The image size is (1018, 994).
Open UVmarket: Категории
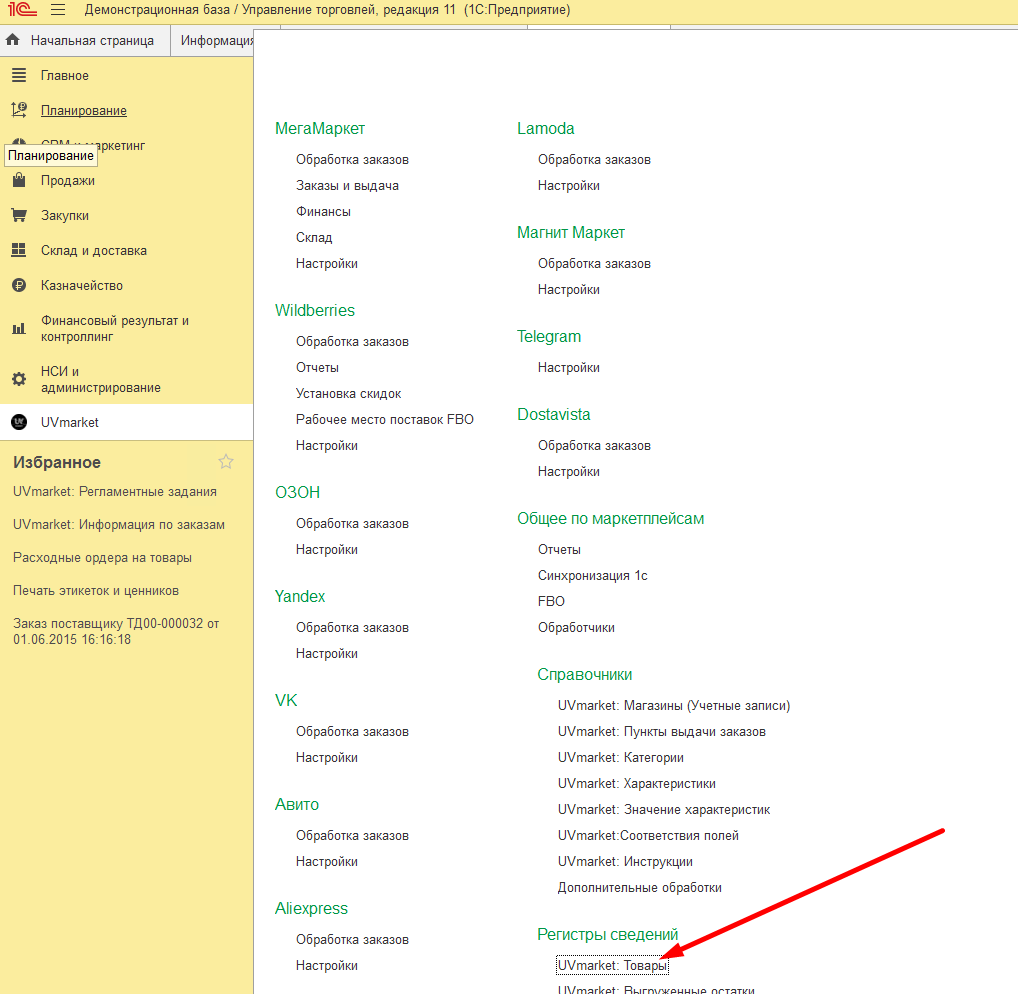click(x=621, y=757)
